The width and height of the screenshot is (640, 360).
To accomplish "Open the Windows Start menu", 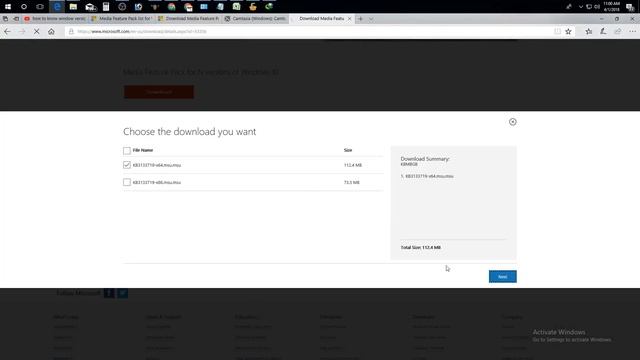I will tap(8, 7).
